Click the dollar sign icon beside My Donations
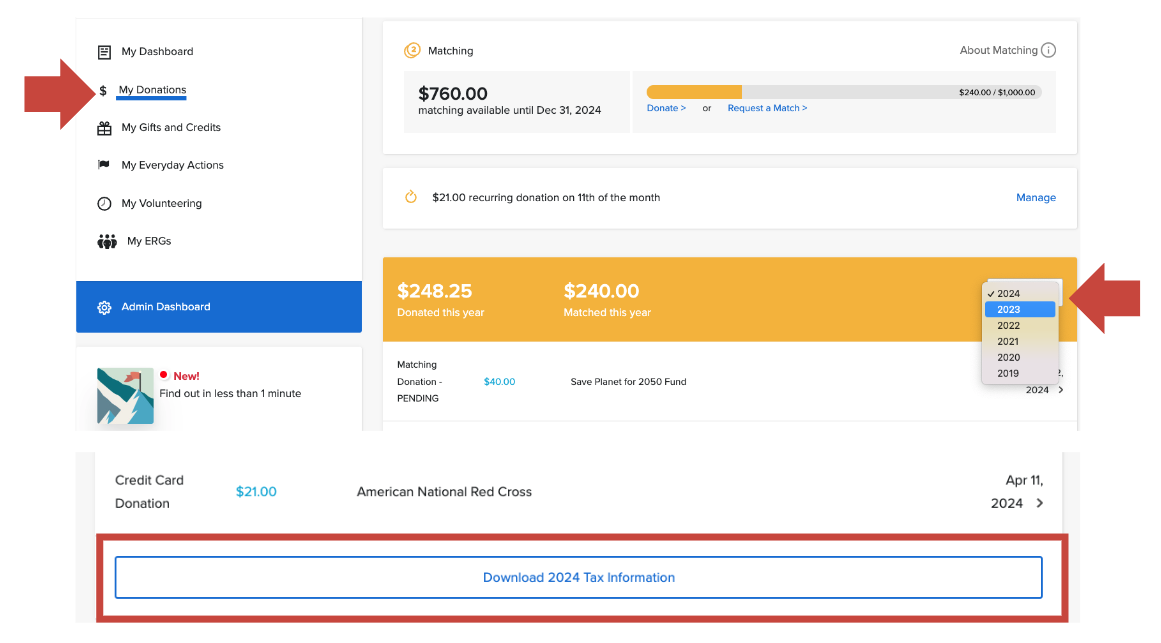 click(x=103, y=91)
